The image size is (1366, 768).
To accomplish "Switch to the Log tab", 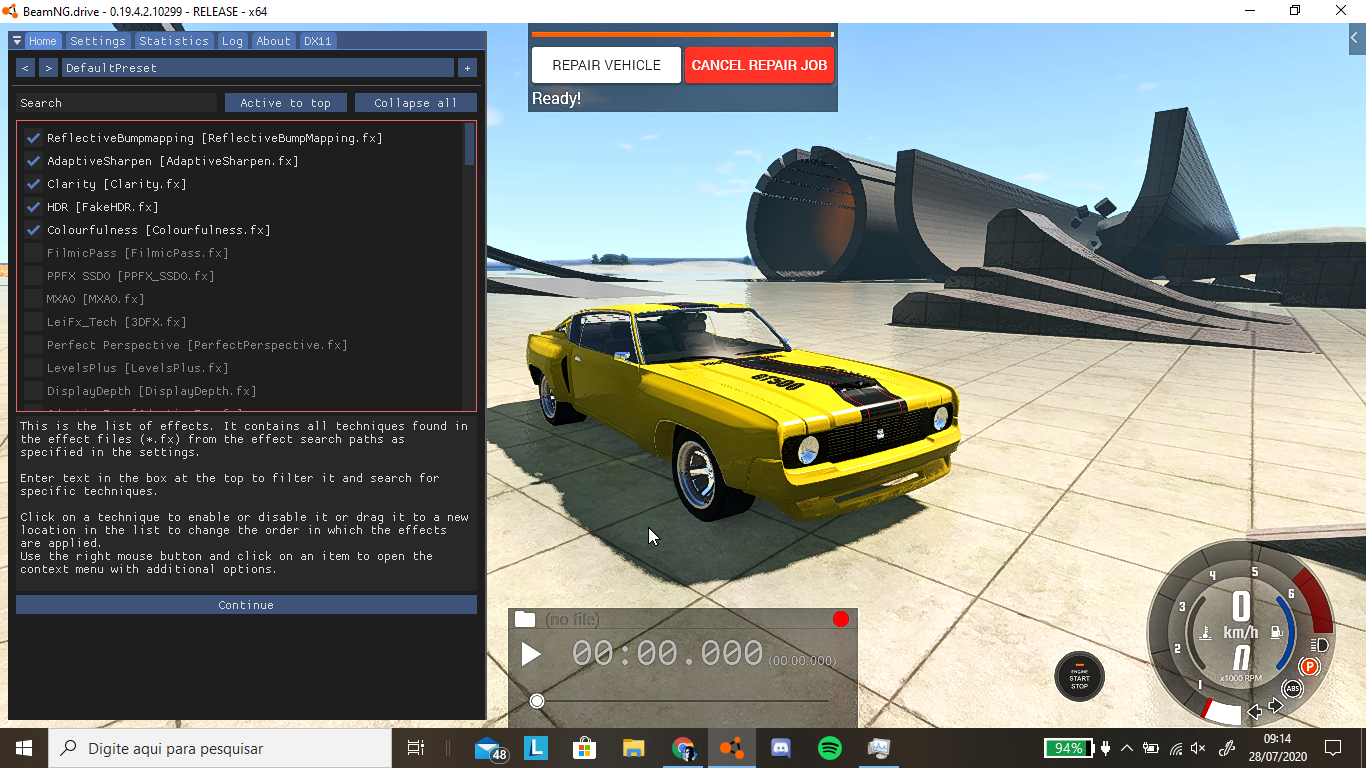I will coord(232,41).
